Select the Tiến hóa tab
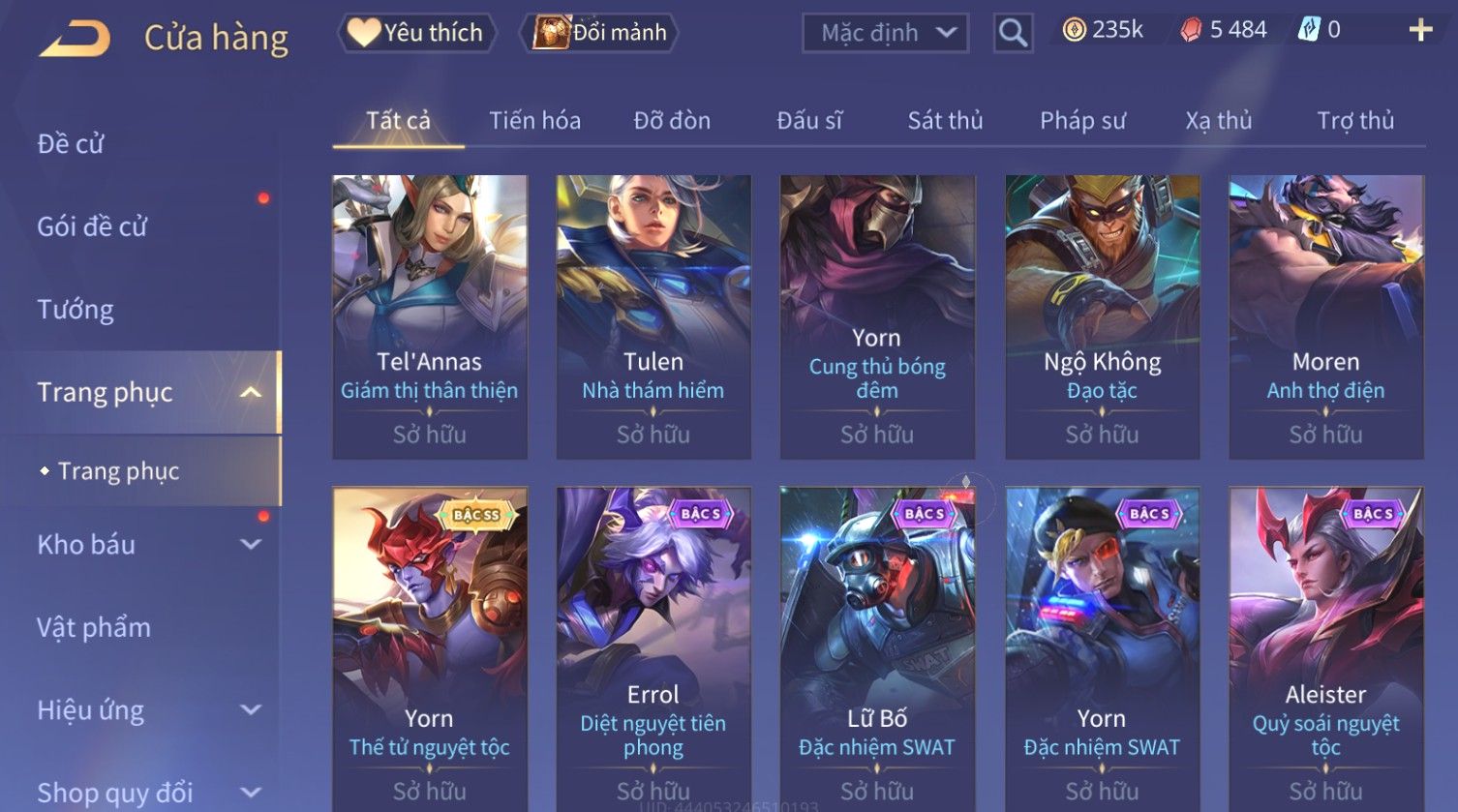 click(534, 121)
